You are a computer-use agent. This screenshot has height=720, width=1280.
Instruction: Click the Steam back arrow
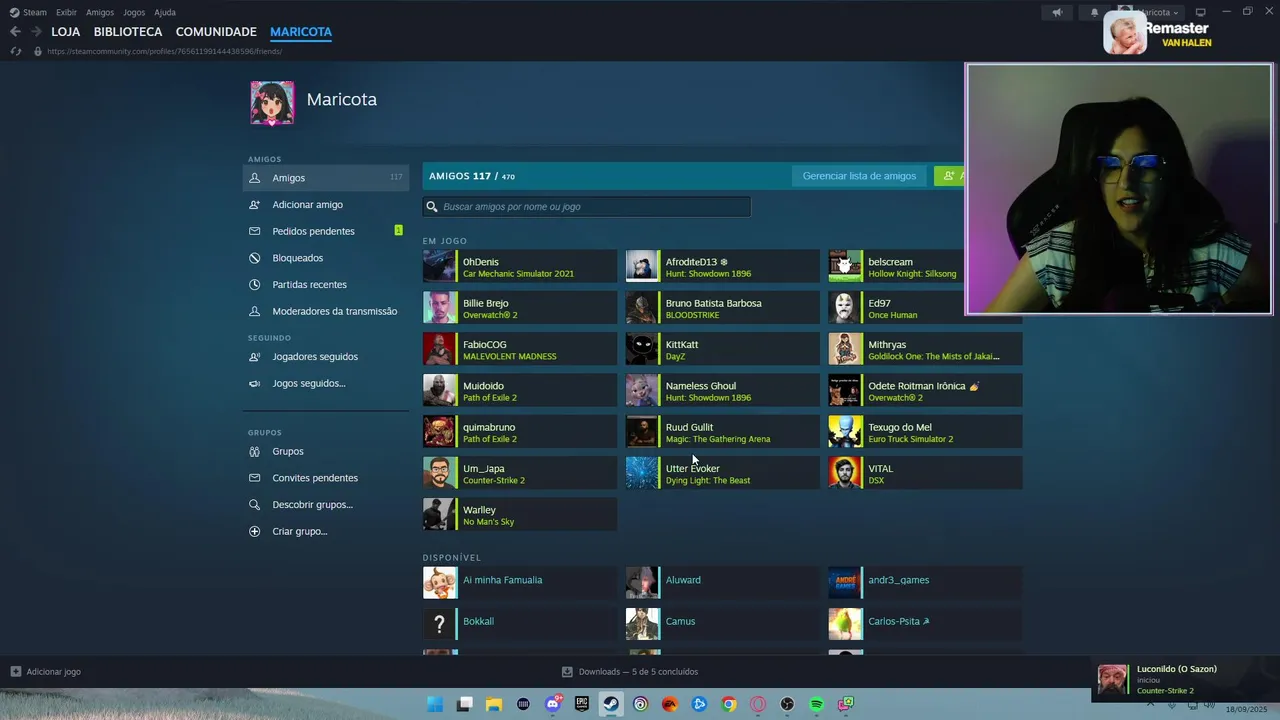tap(15, 32)
